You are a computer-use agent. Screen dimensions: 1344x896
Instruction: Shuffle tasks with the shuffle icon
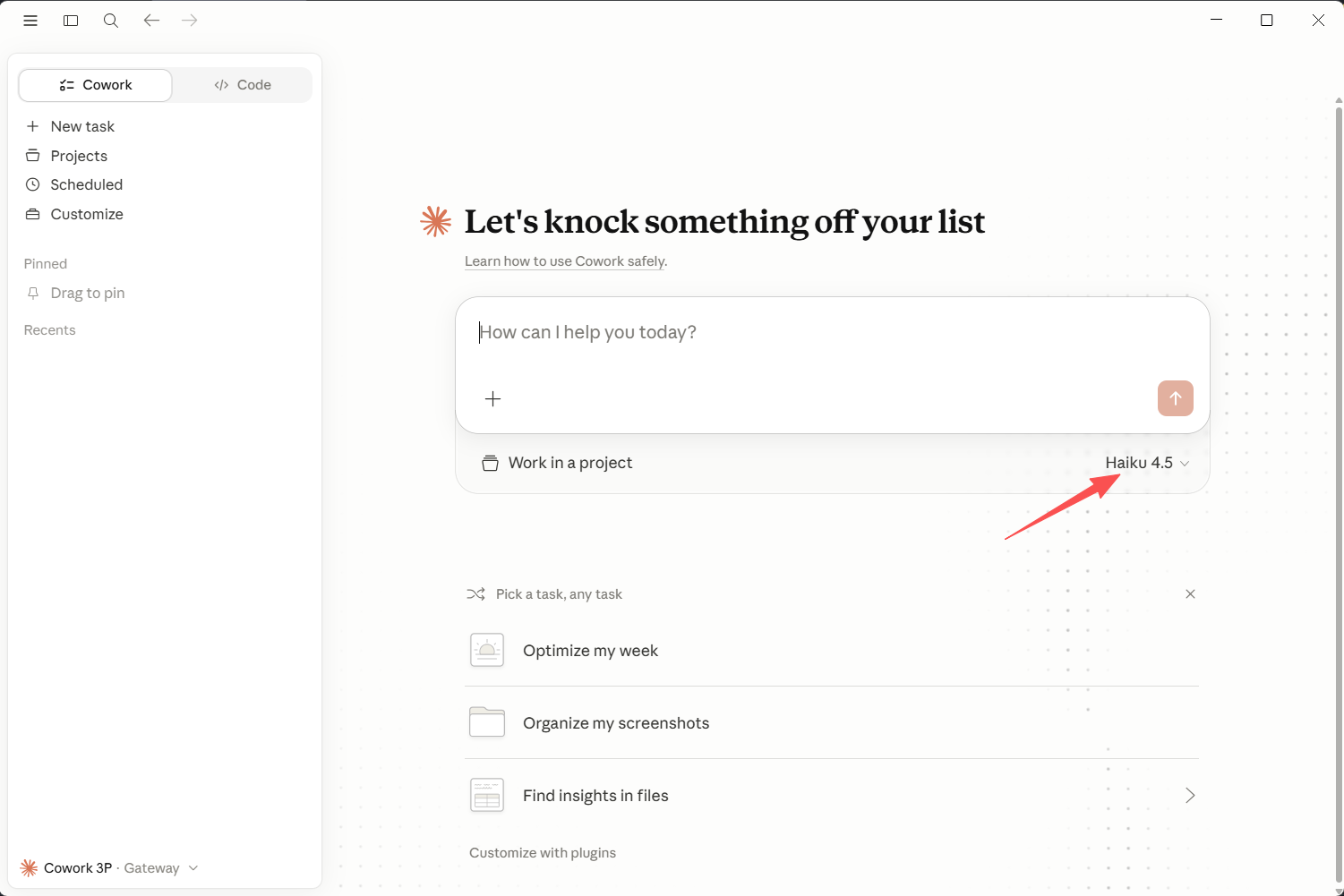[x=475, y=594]
